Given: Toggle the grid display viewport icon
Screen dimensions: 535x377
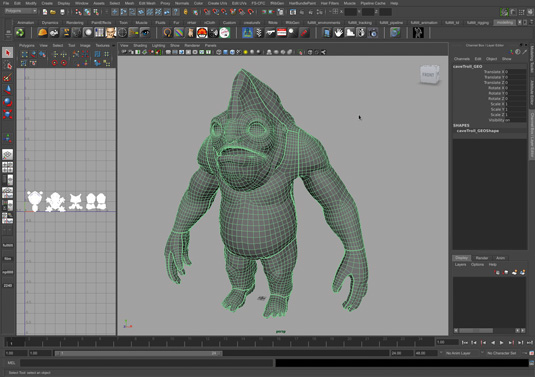Looking at the screenshot, I should tap(168, 52).
